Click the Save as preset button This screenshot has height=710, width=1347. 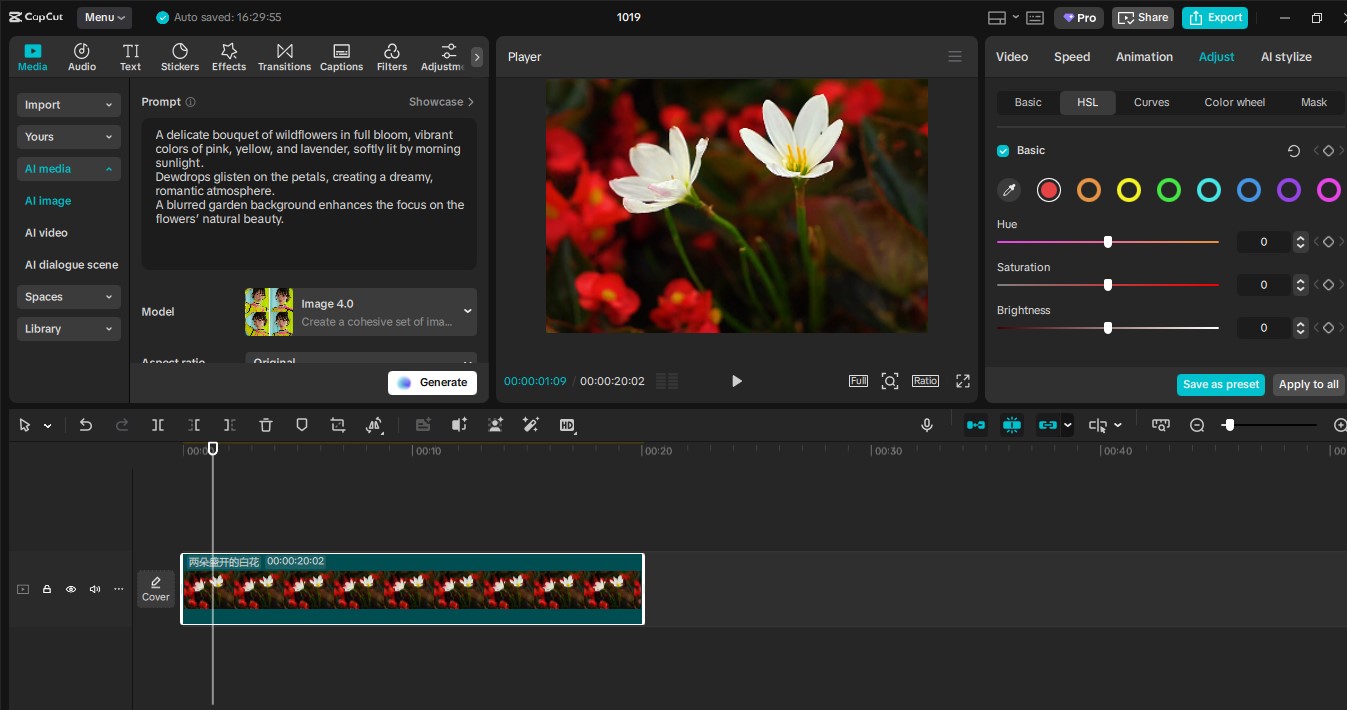click(1220, 384)
